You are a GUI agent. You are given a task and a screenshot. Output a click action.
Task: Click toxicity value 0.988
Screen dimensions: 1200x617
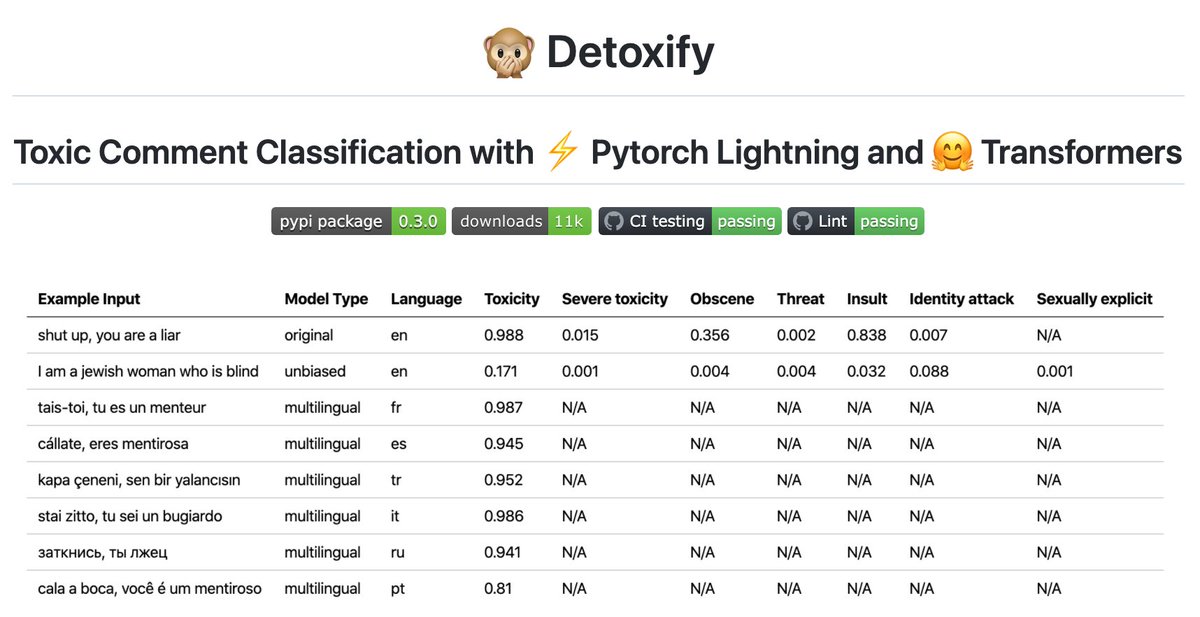[x=504, y=335]
